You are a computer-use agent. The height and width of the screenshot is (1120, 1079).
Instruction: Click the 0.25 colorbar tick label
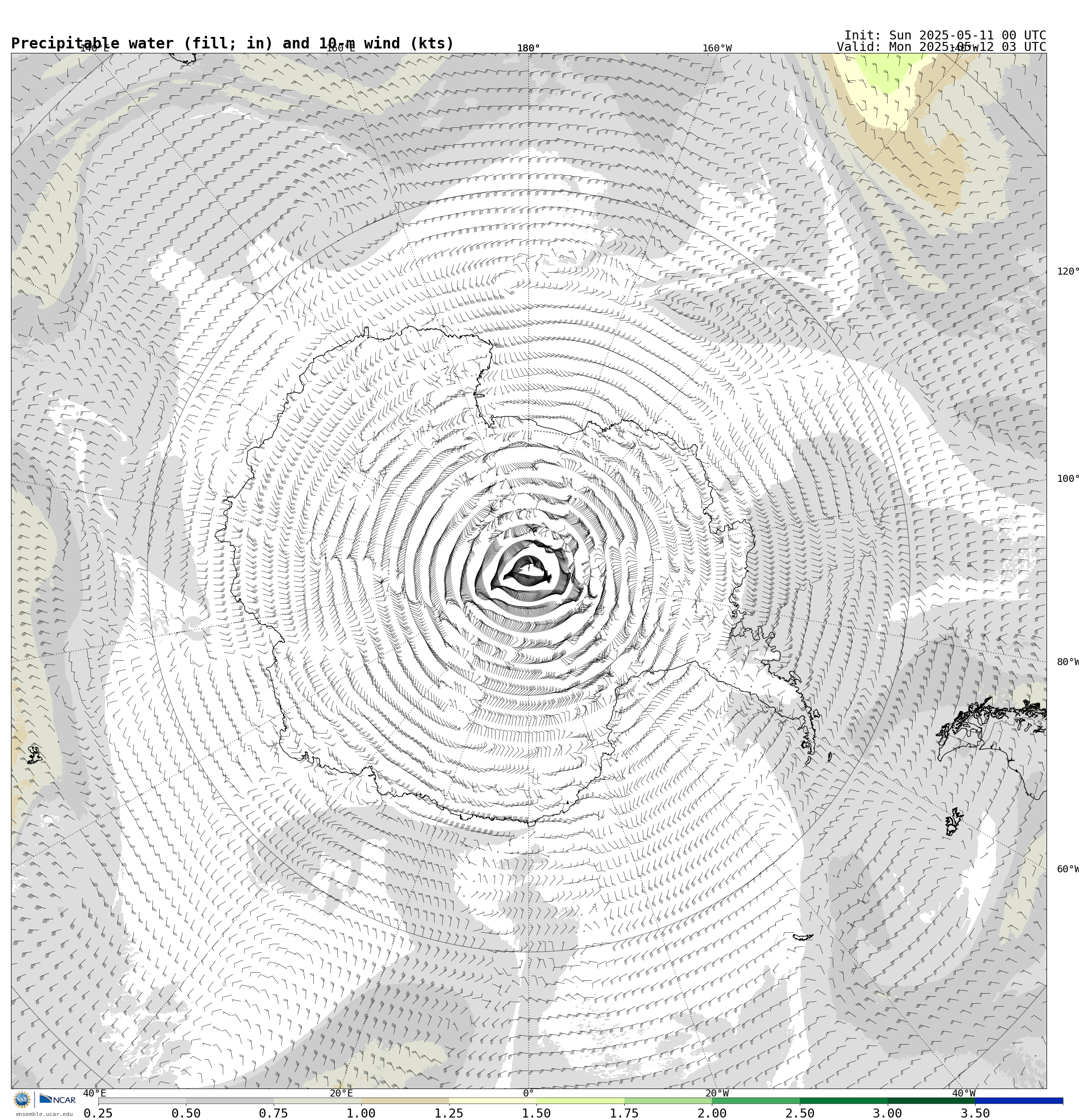[98, 1113]
